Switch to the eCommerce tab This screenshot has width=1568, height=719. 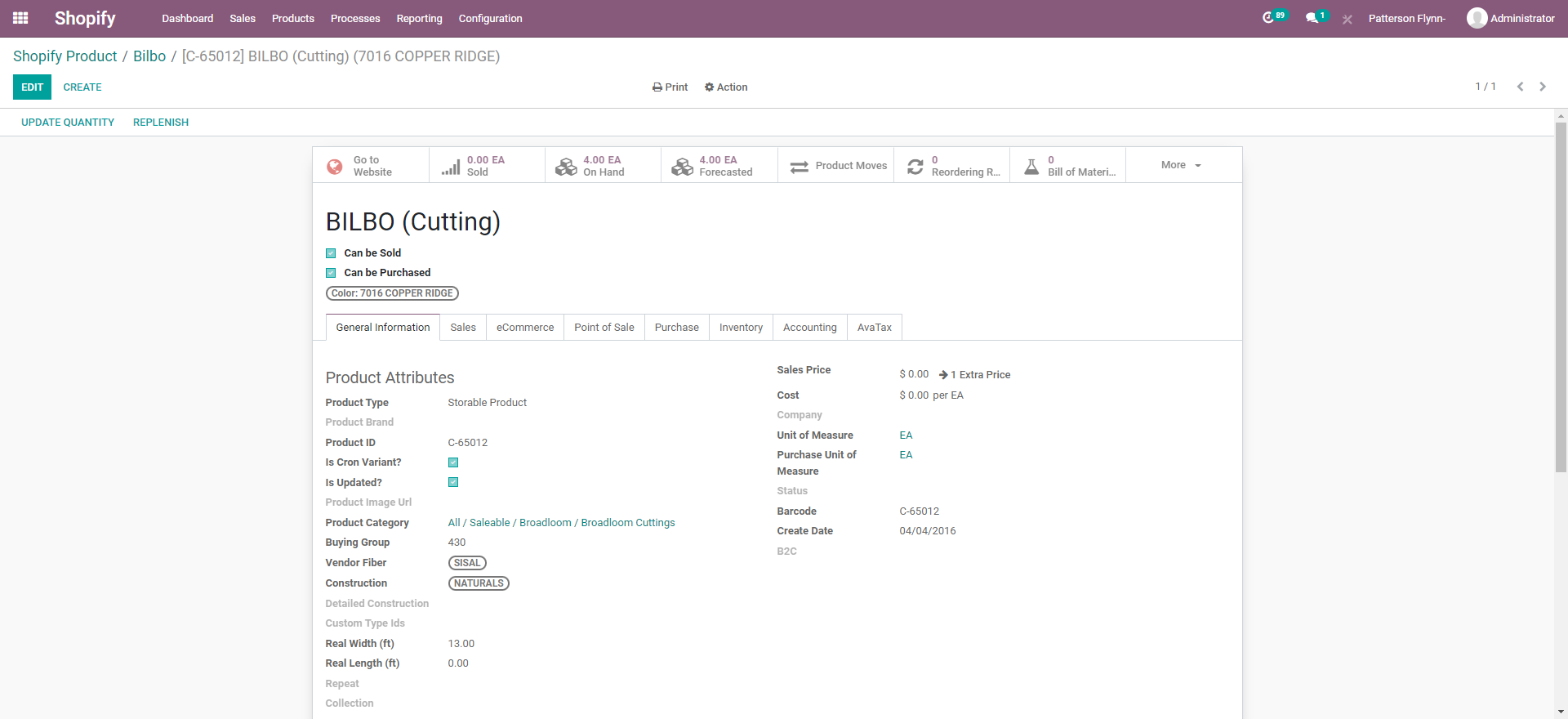[525, 328]
